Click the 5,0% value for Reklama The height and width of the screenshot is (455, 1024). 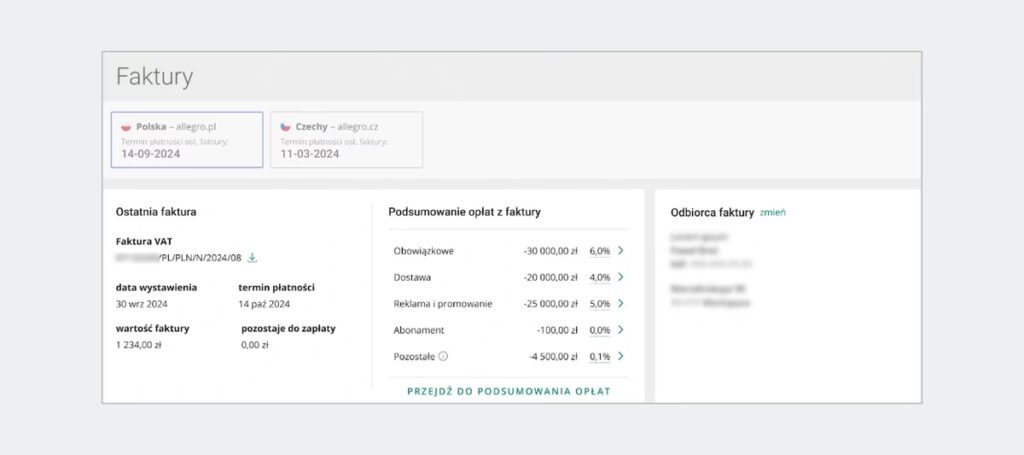point(599,303)
